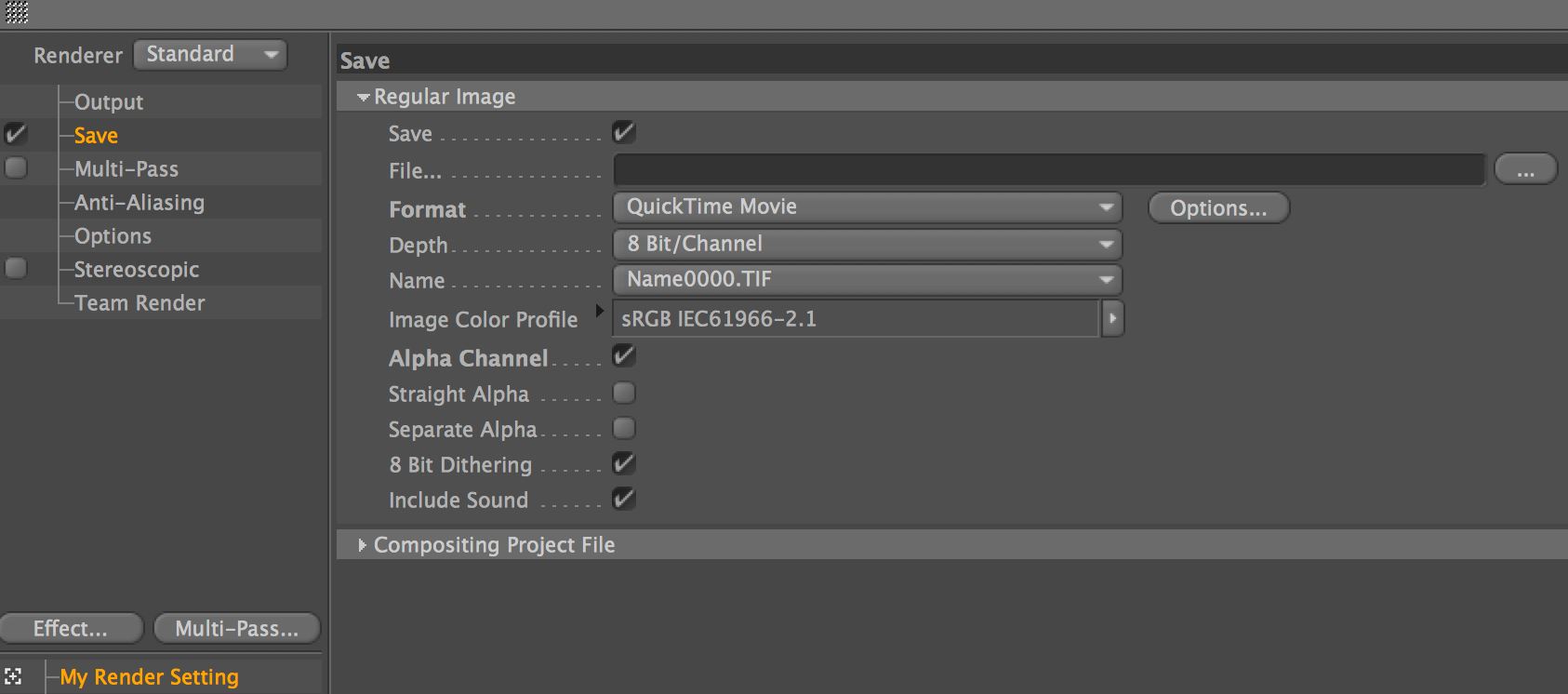Click the format Options... button
Viewport: 1568px width, 694px height.
click(x=1218, y=207)
